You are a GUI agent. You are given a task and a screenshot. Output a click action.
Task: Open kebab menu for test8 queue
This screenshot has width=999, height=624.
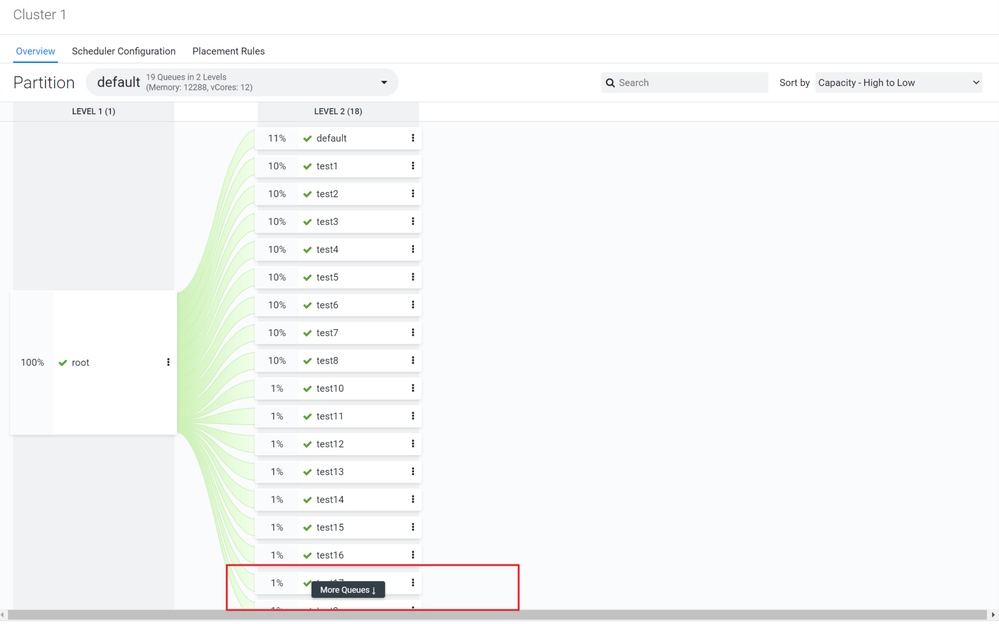[x=413, y=360]
